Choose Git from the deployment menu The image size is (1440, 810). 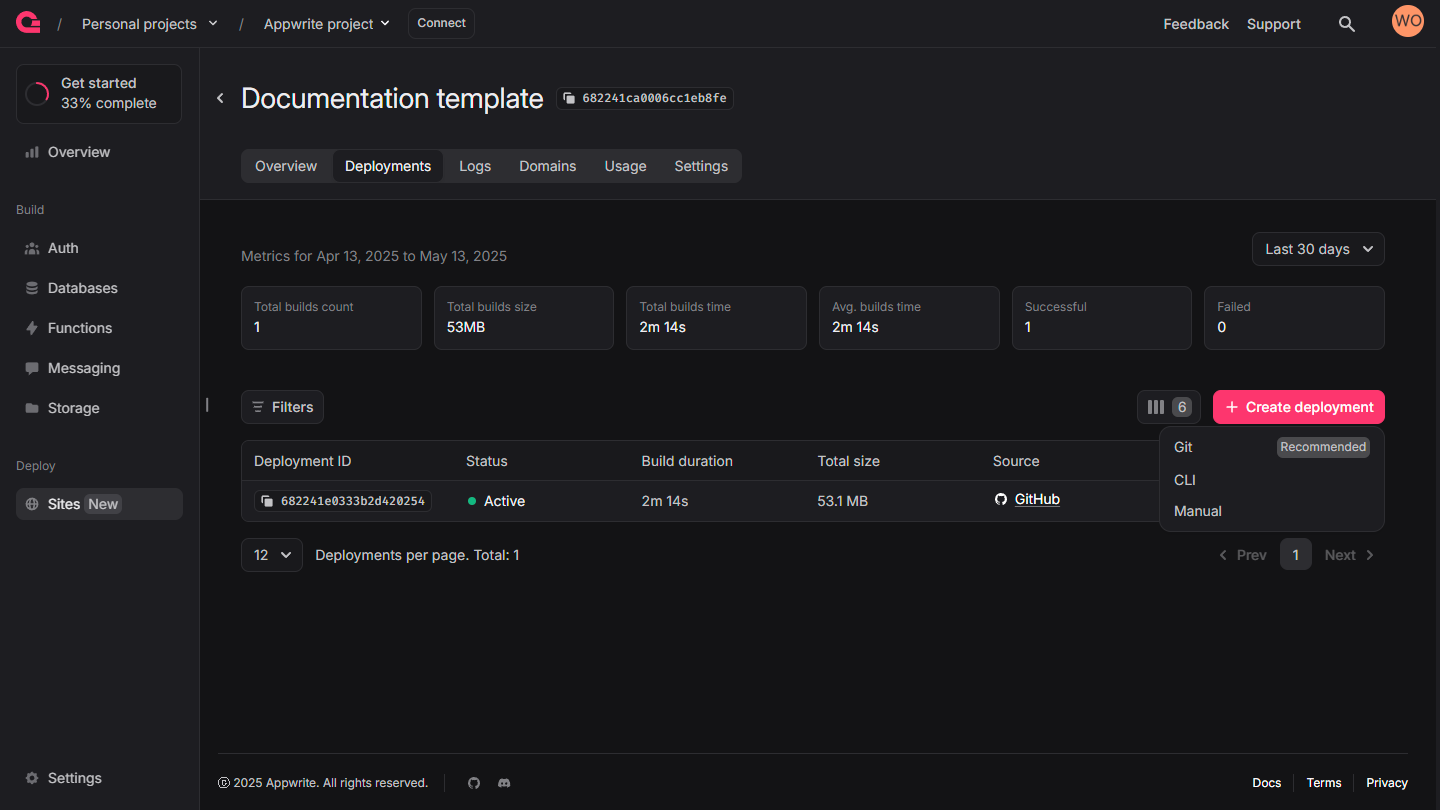click(x=1271, y=447)
